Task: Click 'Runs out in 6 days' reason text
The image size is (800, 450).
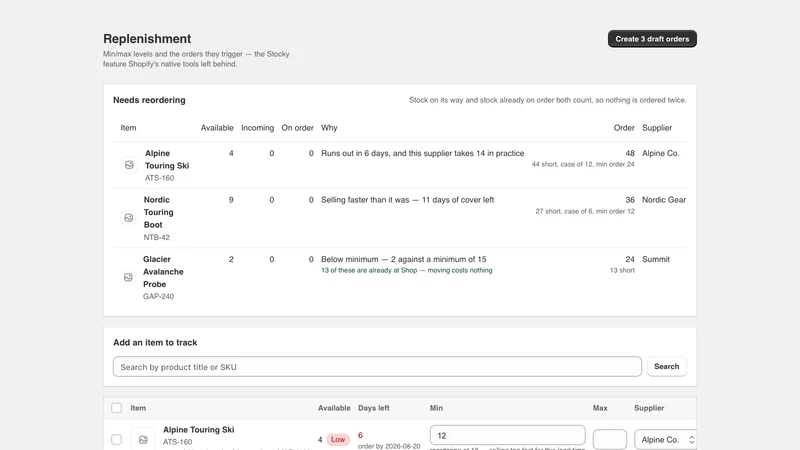Action: (x=422, y=153)
